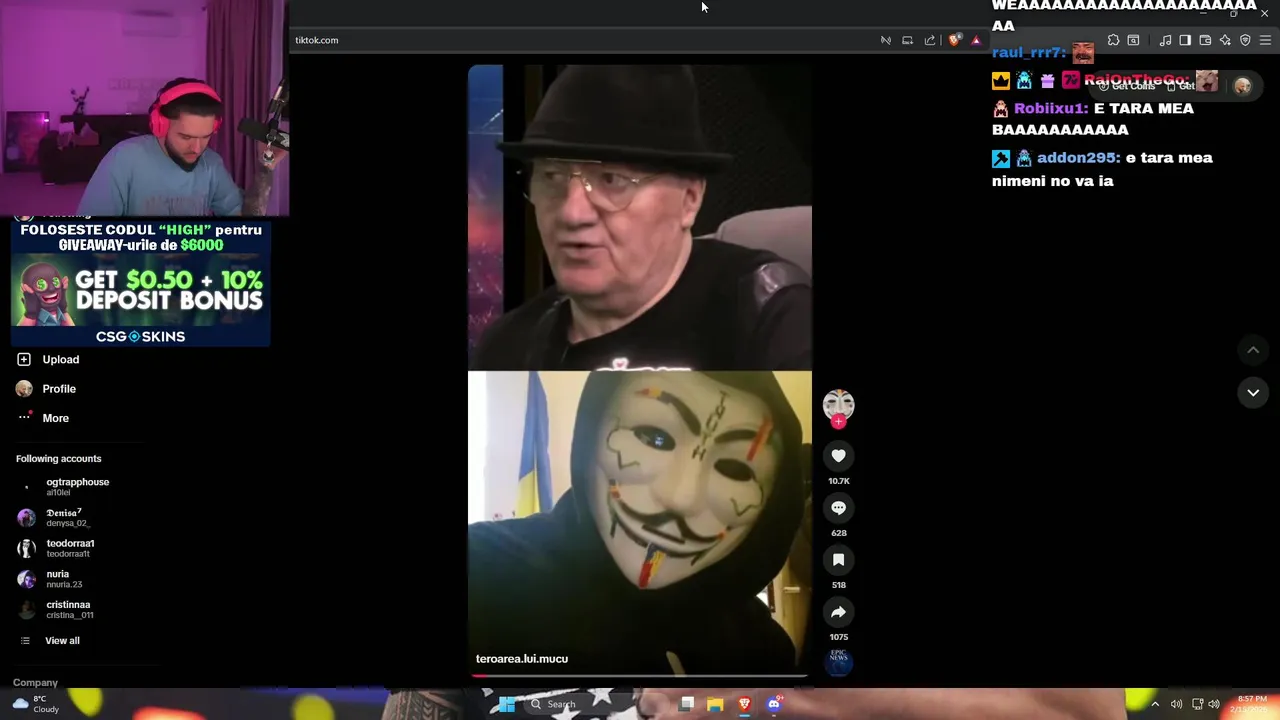Open the browser hamburger main menu
Image resolution: width=1280 pixels, height=720 pixels.
[x=1265, y=40]
